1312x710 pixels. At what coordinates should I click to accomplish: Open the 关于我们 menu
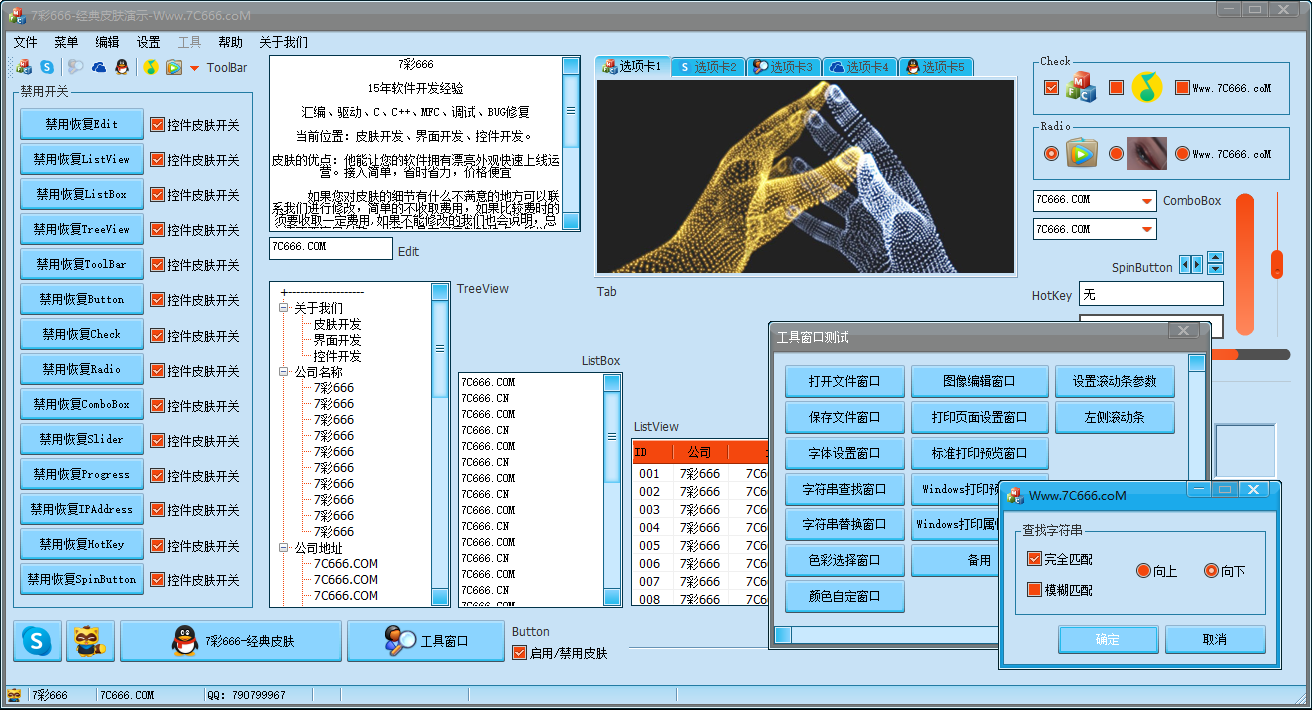(x=283, y=42)
